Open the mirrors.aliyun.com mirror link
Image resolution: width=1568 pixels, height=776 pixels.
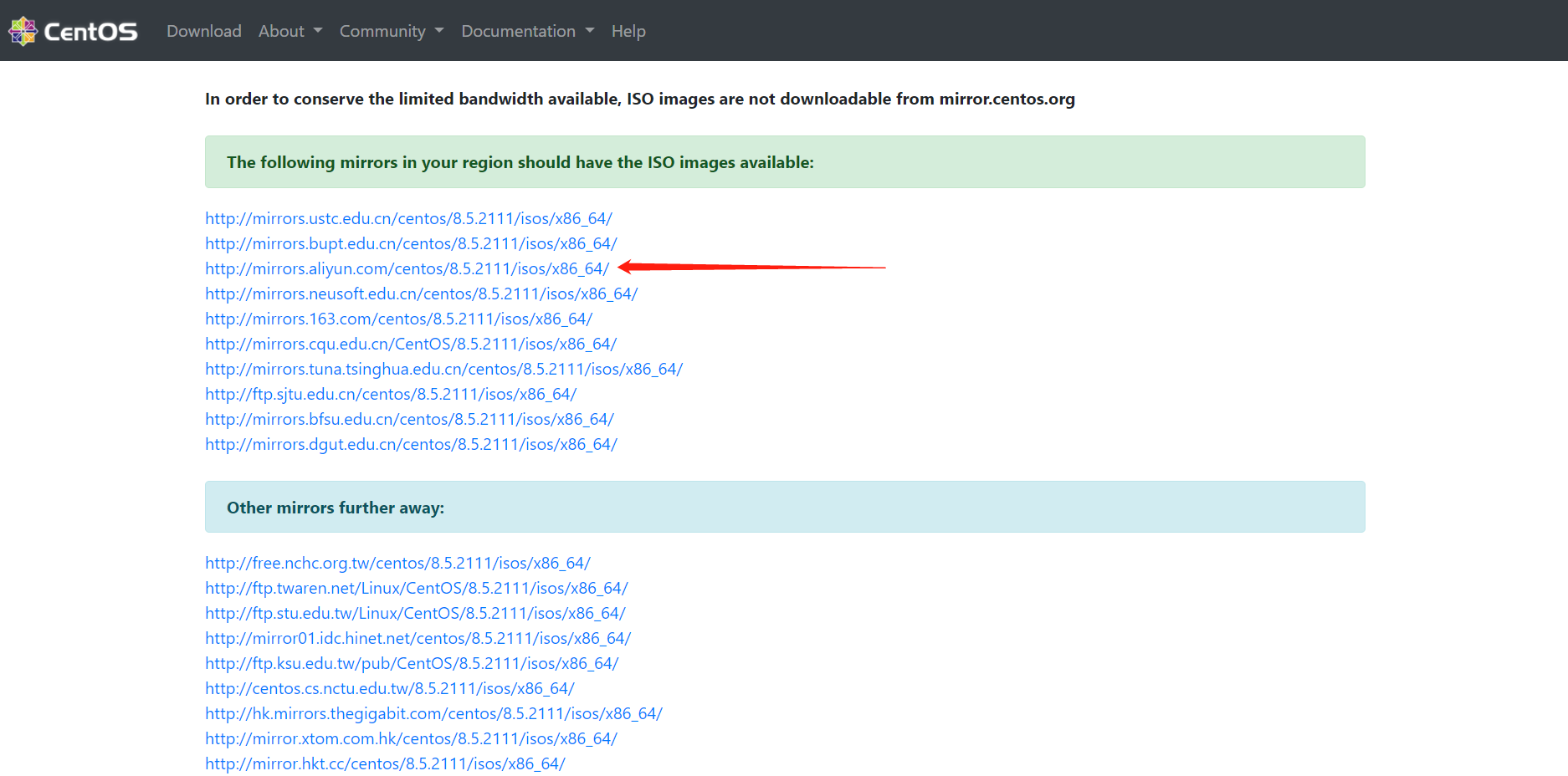pyautogui.click(x=407, y=268)
